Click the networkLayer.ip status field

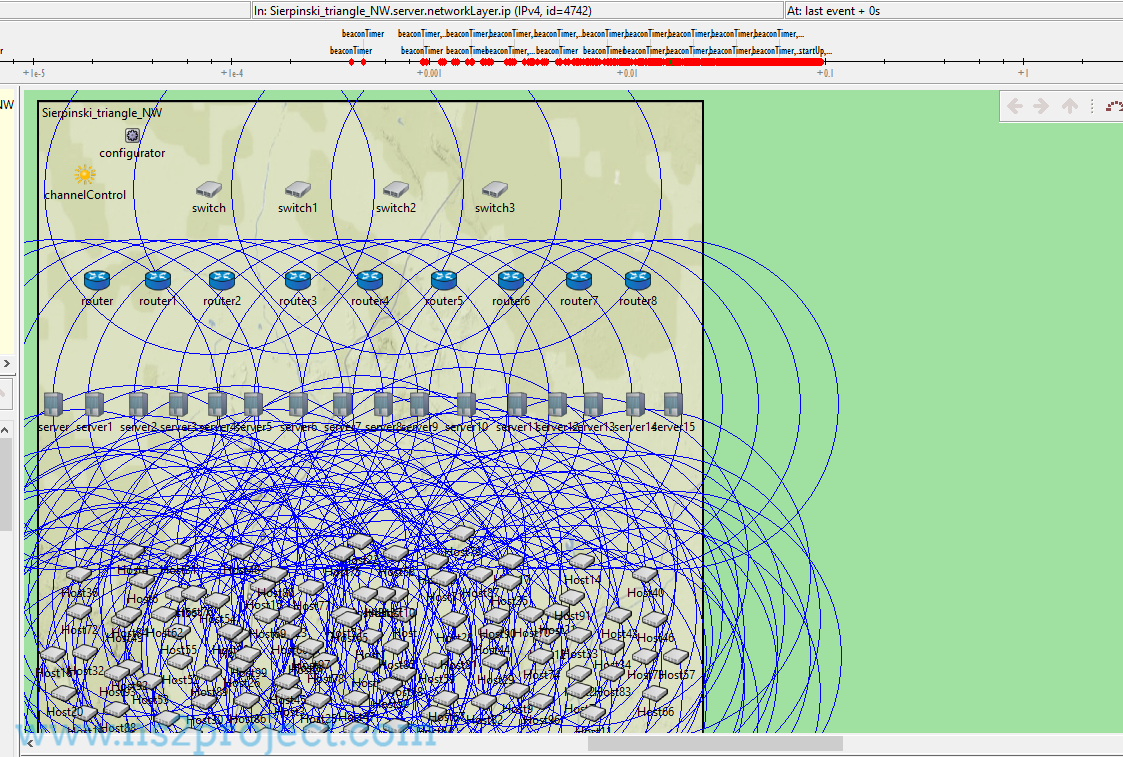tap(517, 11)
